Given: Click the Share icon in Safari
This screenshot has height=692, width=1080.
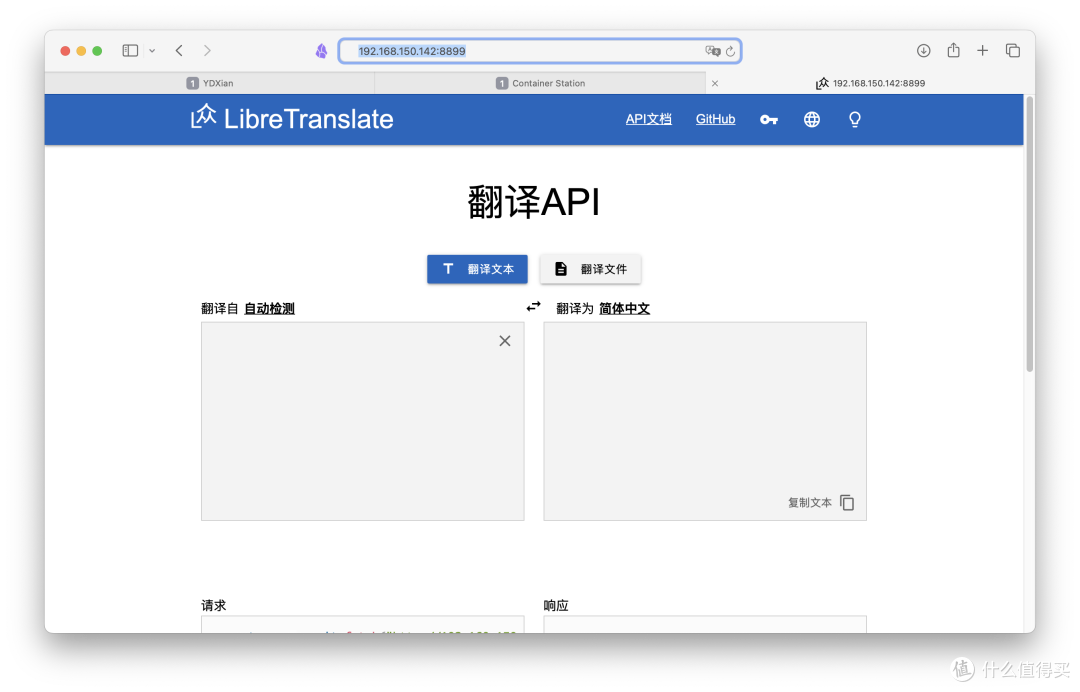Looking at the screenshot, I should click(953, 50).
